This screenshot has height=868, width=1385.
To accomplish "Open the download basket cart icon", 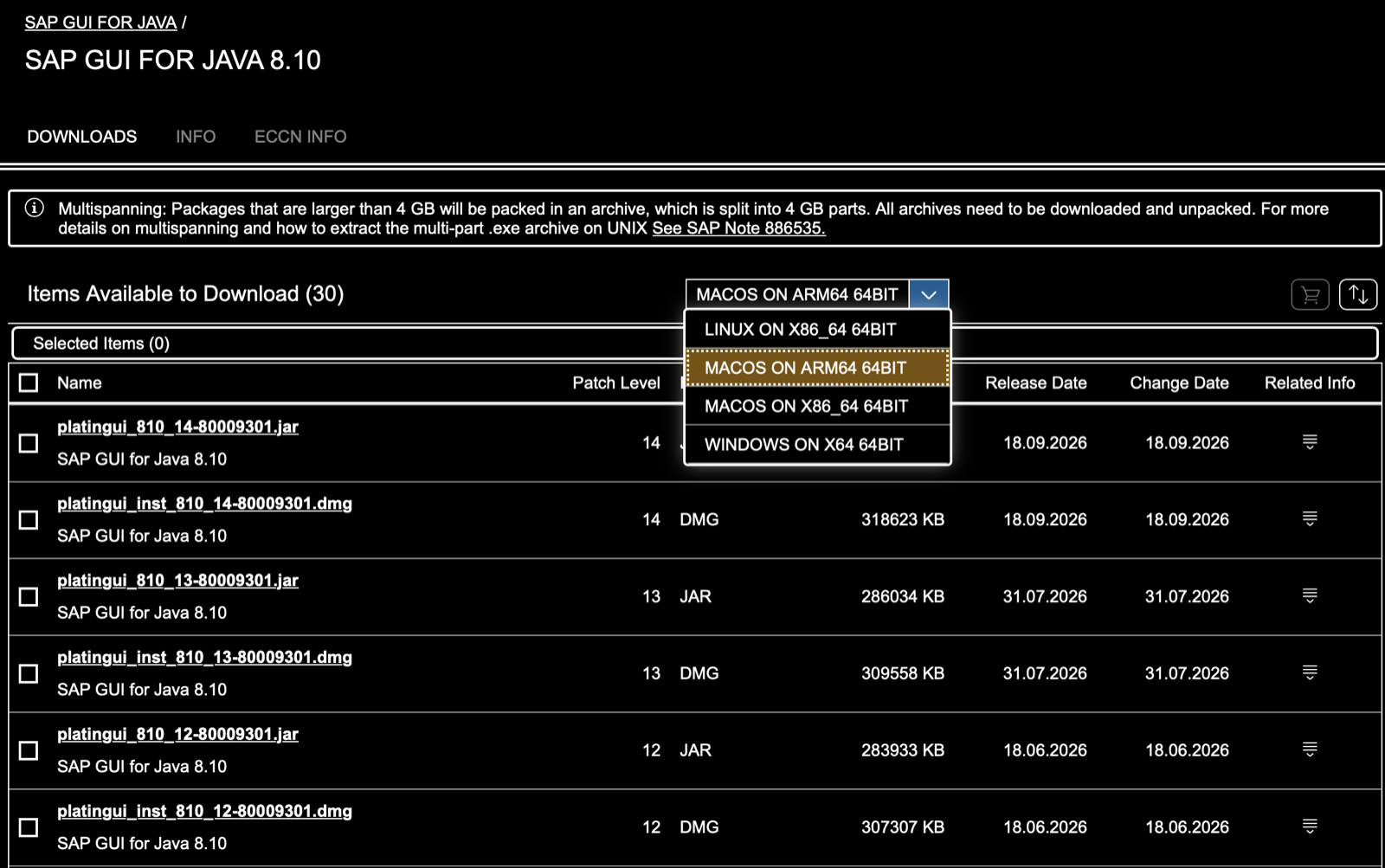I will click(x=1310, y=295).
